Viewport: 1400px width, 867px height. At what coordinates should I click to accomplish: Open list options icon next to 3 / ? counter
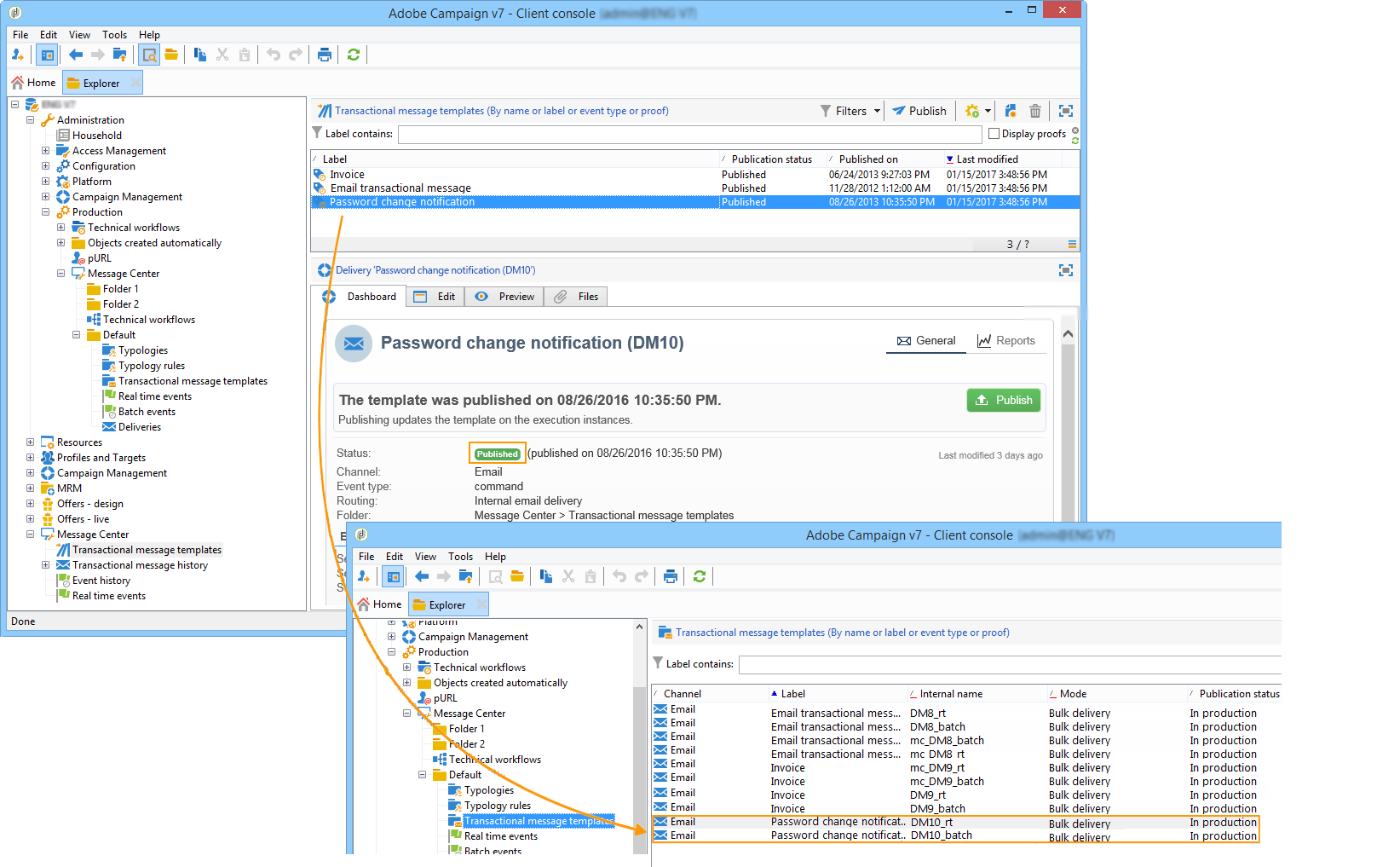point(1072,245)
